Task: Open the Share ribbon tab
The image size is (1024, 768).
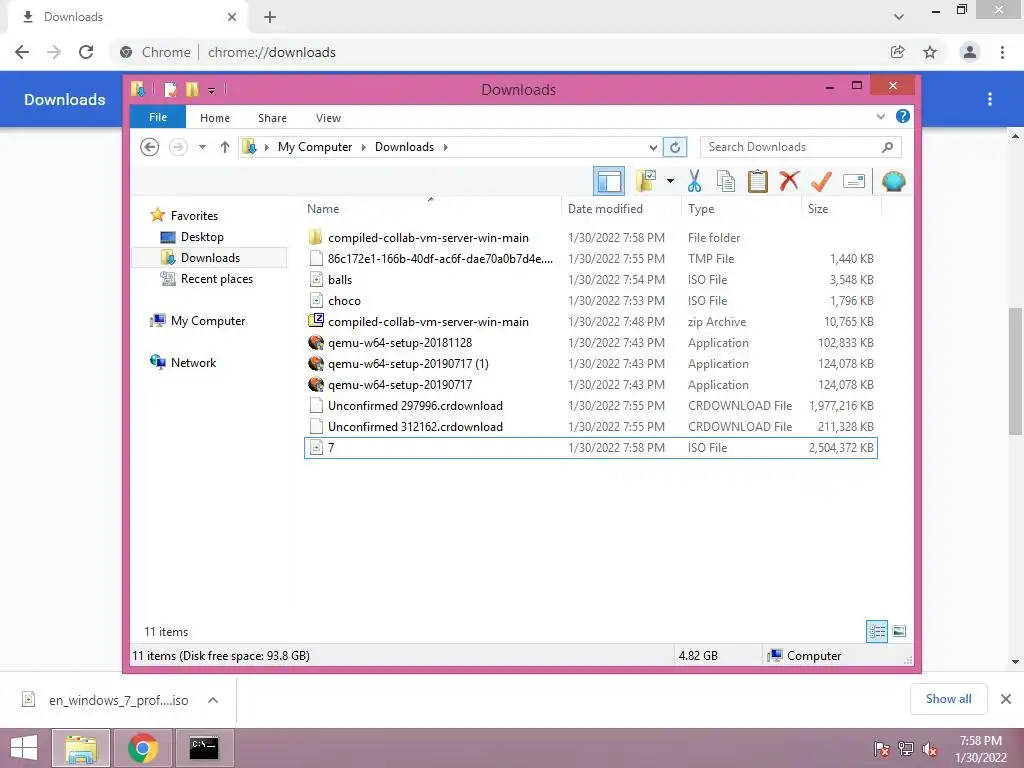Action: 272,118
